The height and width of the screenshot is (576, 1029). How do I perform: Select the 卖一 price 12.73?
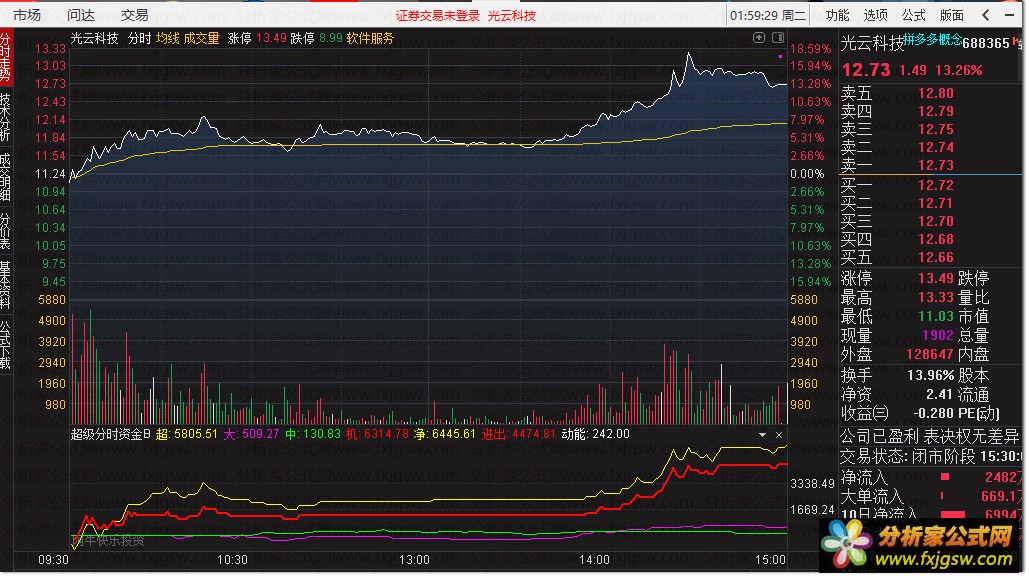[x=936, y=165]
